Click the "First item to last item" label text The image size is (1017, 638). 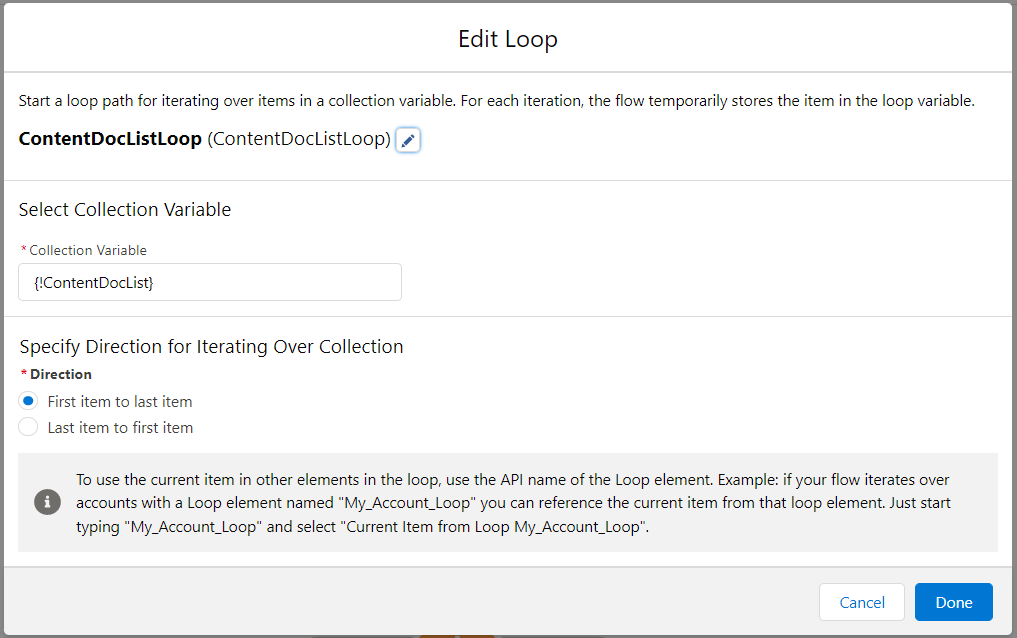click(x=120, y=402)
